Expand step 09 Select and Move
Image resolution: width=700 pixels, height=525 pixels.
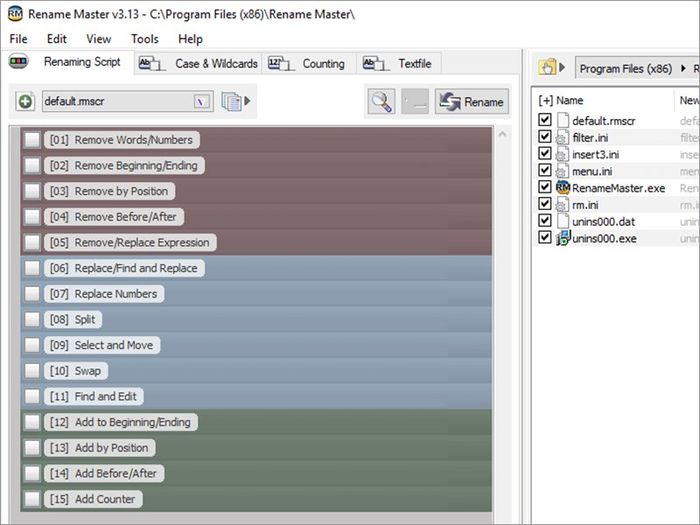coord(102,345)
